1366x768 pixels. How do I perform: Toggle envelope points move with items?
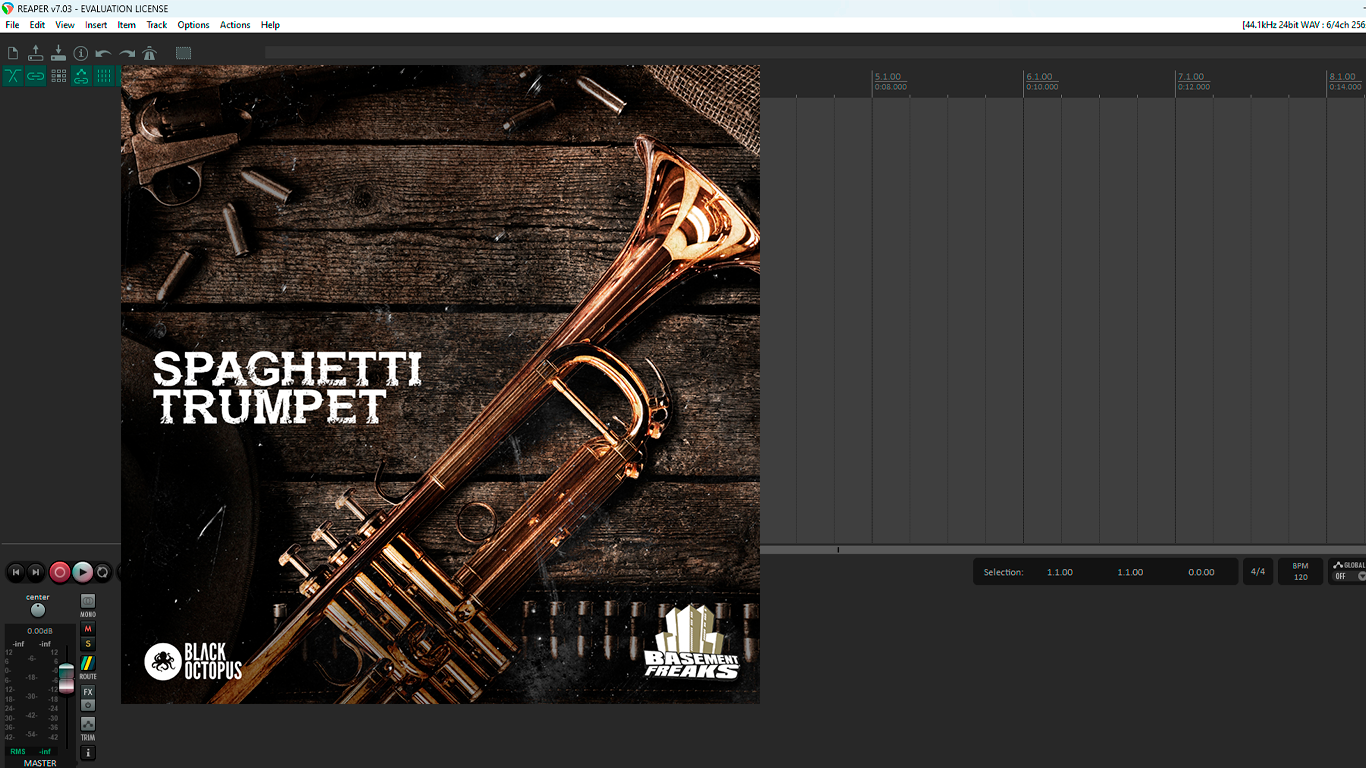[x=81, y=76]
